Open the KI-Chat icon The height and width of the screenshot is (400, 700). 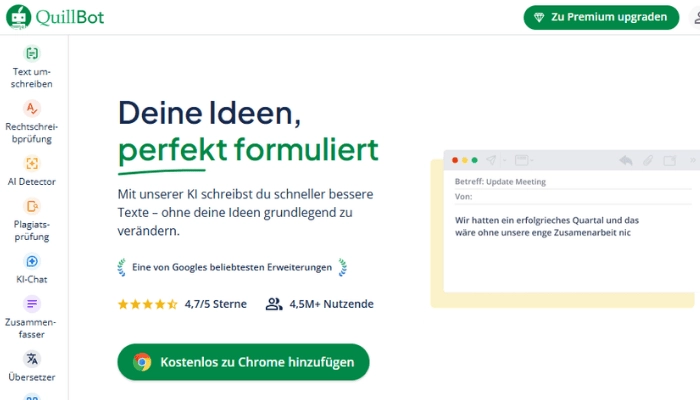pos(32,261)
